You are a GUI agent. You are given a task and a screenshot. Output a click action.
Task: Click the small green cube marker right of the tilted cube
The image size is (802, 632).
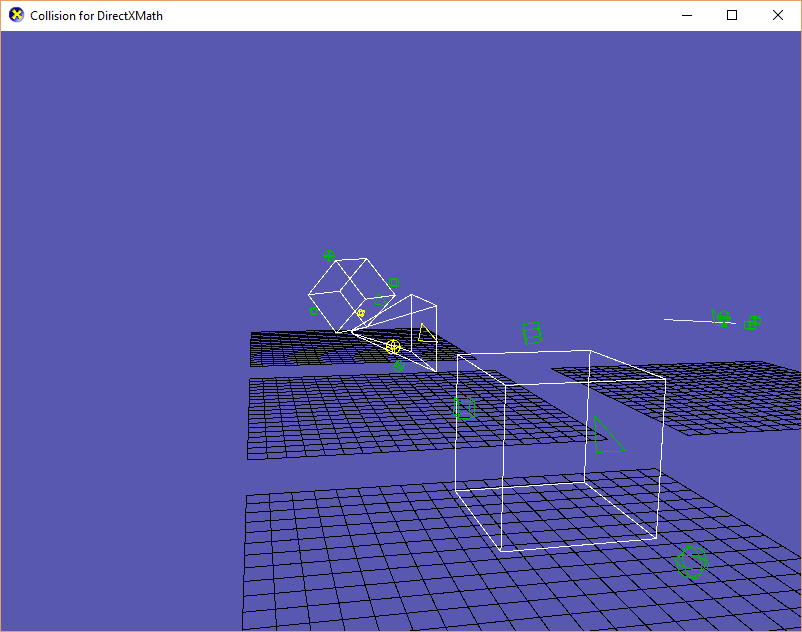point(393,282)
